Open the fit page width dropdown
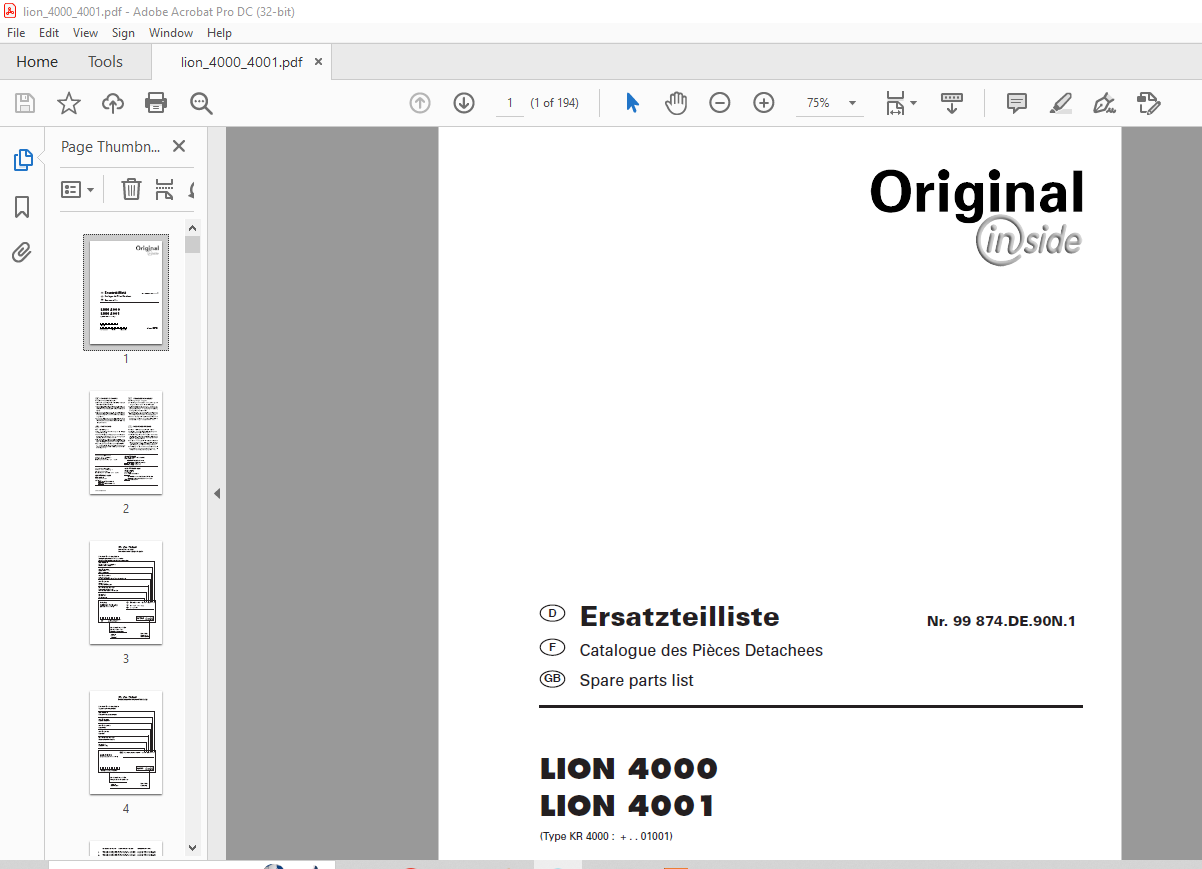The height and width of the screenshot is (869, 1202). 901,103
